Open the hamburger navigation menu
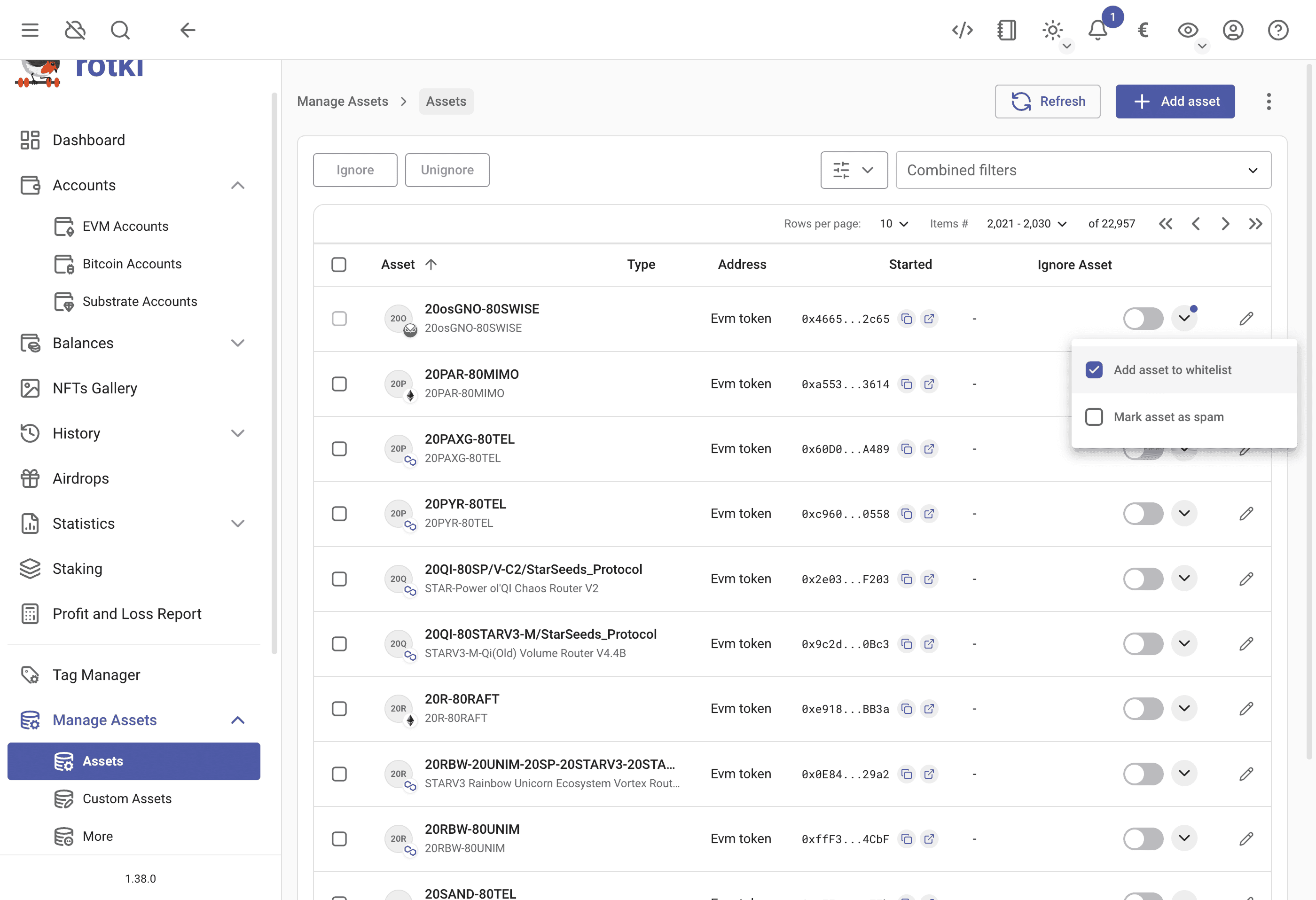1316x900 pixels. (30, 30)
